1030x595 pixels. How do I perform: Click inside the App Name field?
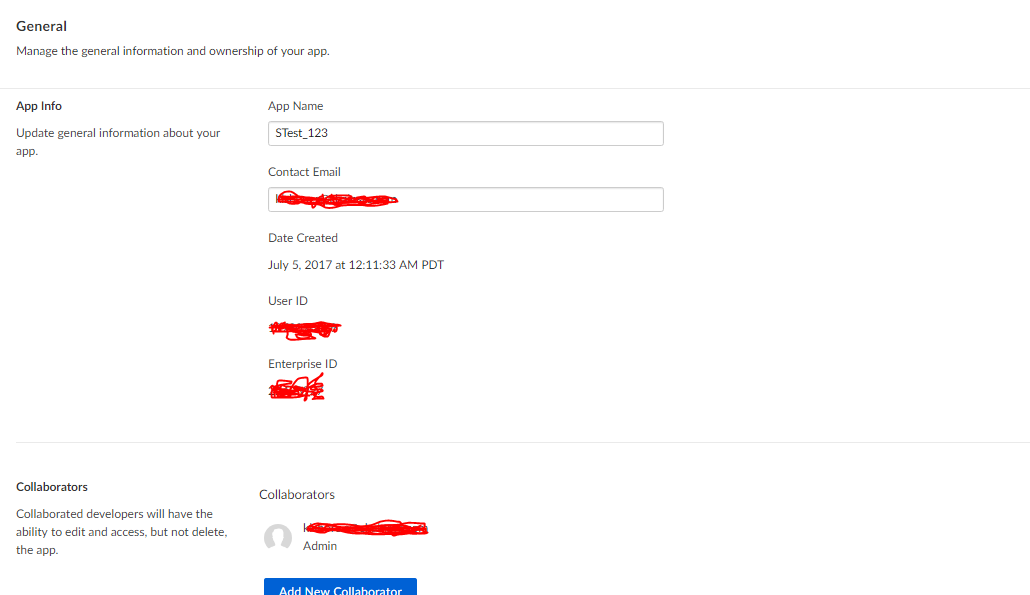(x=465, y=133)
